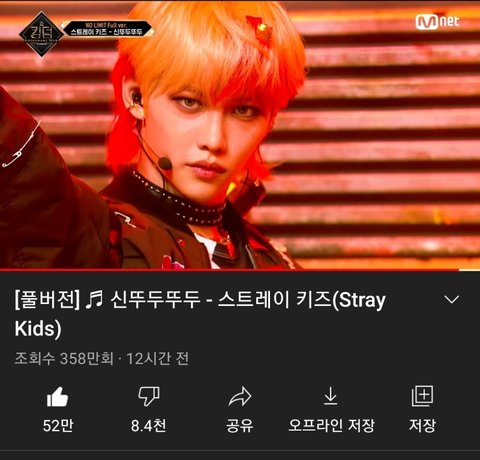This screenshot has height=460, width=480.
Task: Tap the thumbs-down dislike icon
Action: coord(149,396)
